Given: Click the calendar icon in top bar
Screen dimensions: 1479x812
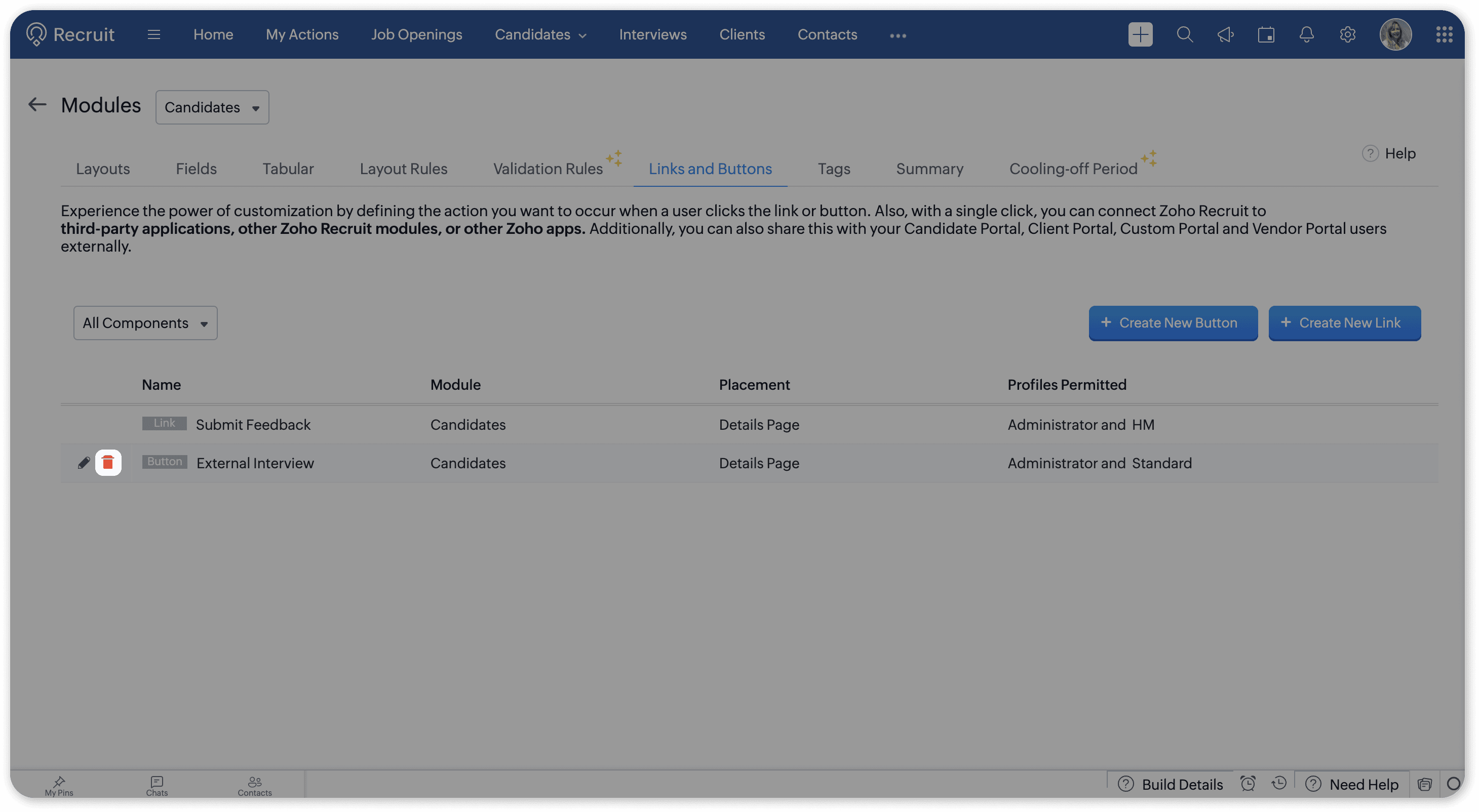Looking at the screenshot, I should click(x=1266, y=35).
